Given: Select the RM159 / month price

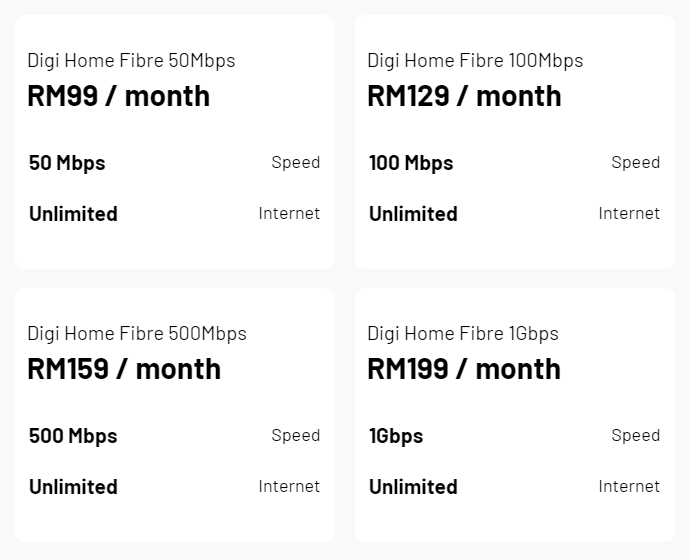Looking at the screenshot, I should pyautogui.click(x=124, y=369).
